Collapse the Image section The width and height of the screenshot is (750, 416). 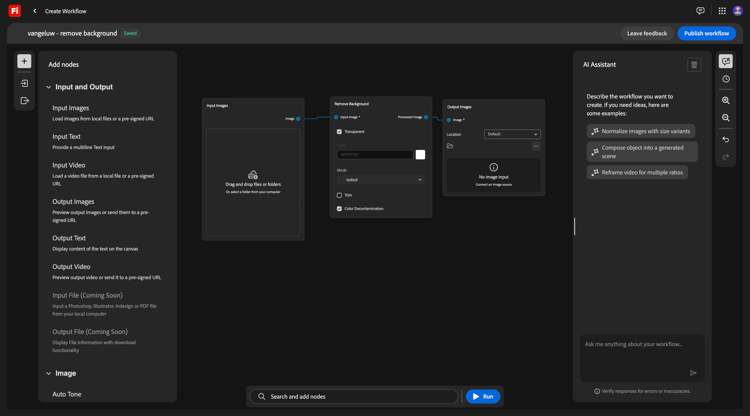[48, 373]
